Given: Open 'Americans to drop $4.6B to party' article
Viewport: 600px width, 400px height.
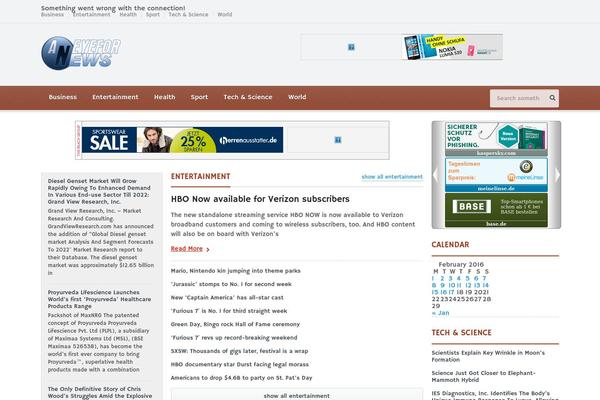Looking at the screenshot, I should (241, 378).
